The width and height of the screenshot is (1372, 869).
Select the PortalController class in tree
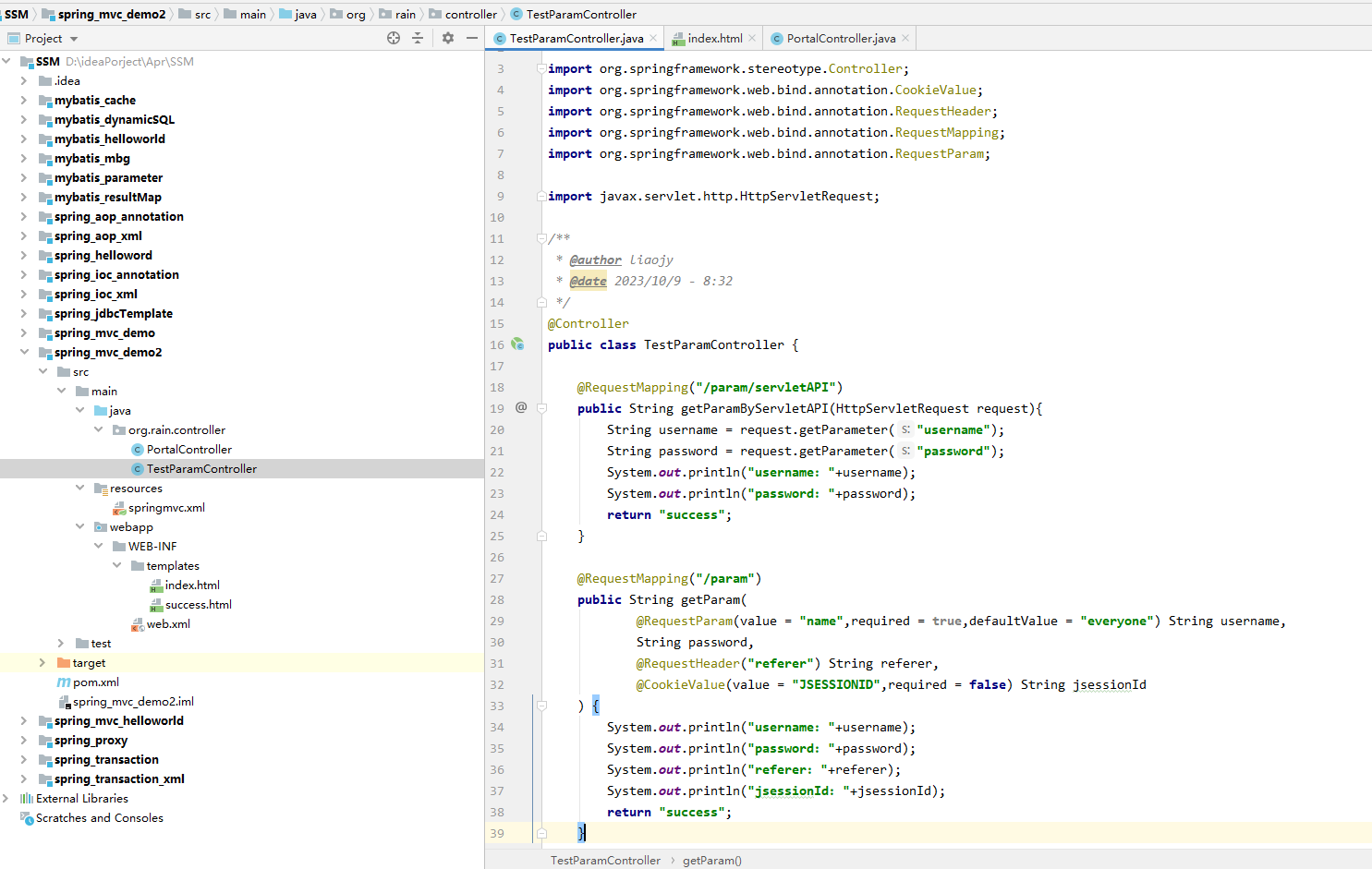point(188,450)
